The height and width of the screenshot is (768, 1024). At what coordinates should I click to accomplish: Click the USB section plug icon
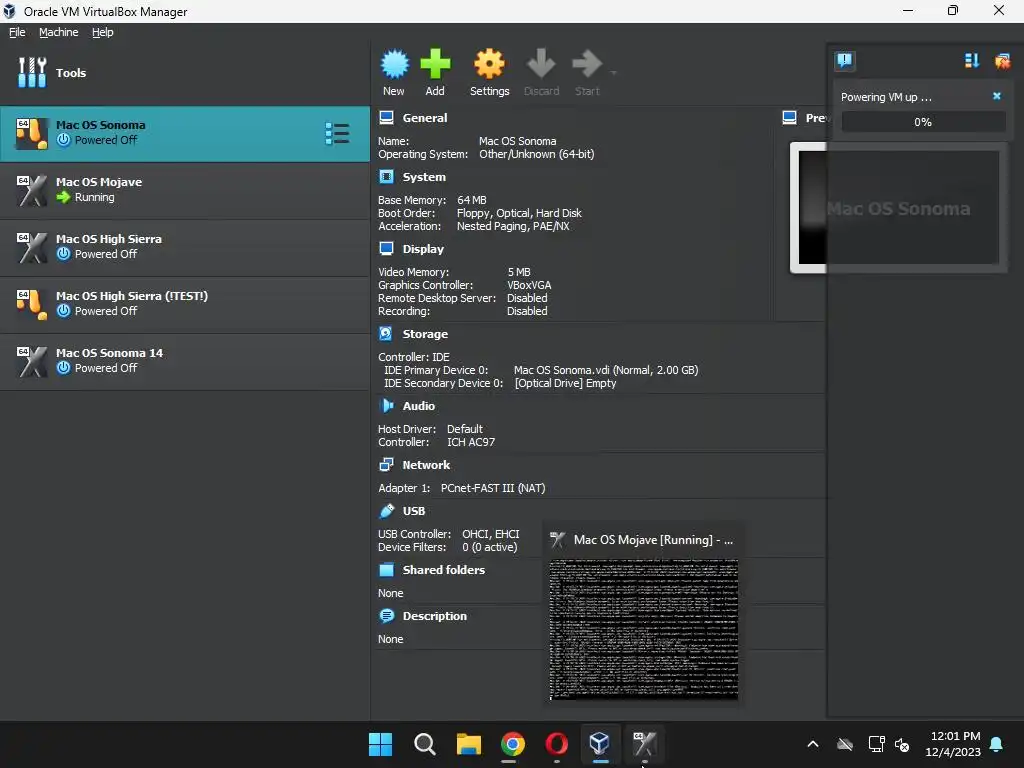click(387, 510)
